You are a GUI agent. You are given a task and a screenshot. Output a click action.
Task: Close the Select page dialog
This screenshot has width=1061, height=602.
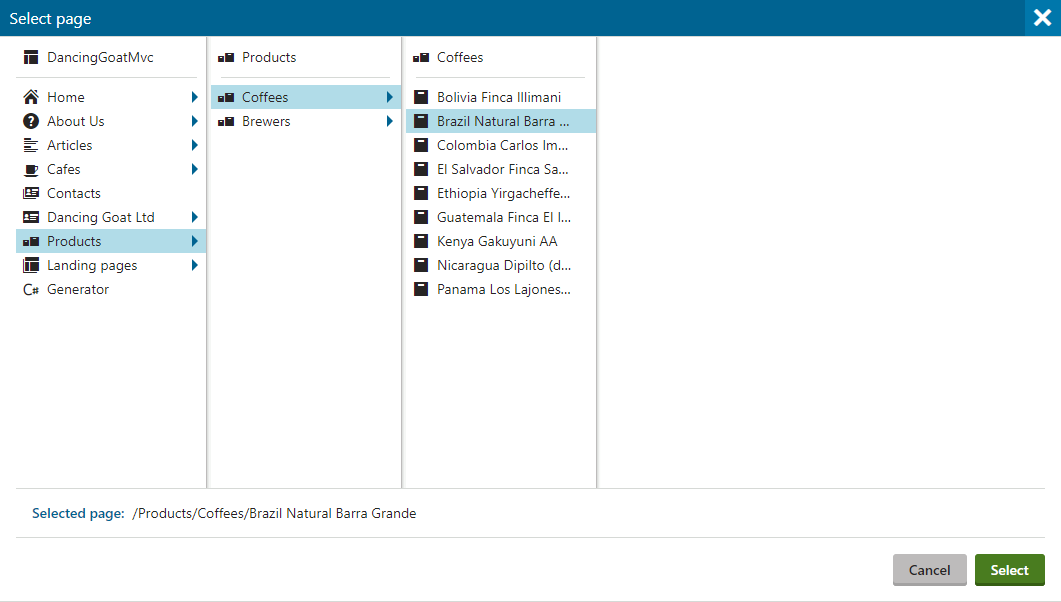pos(1042,18)
